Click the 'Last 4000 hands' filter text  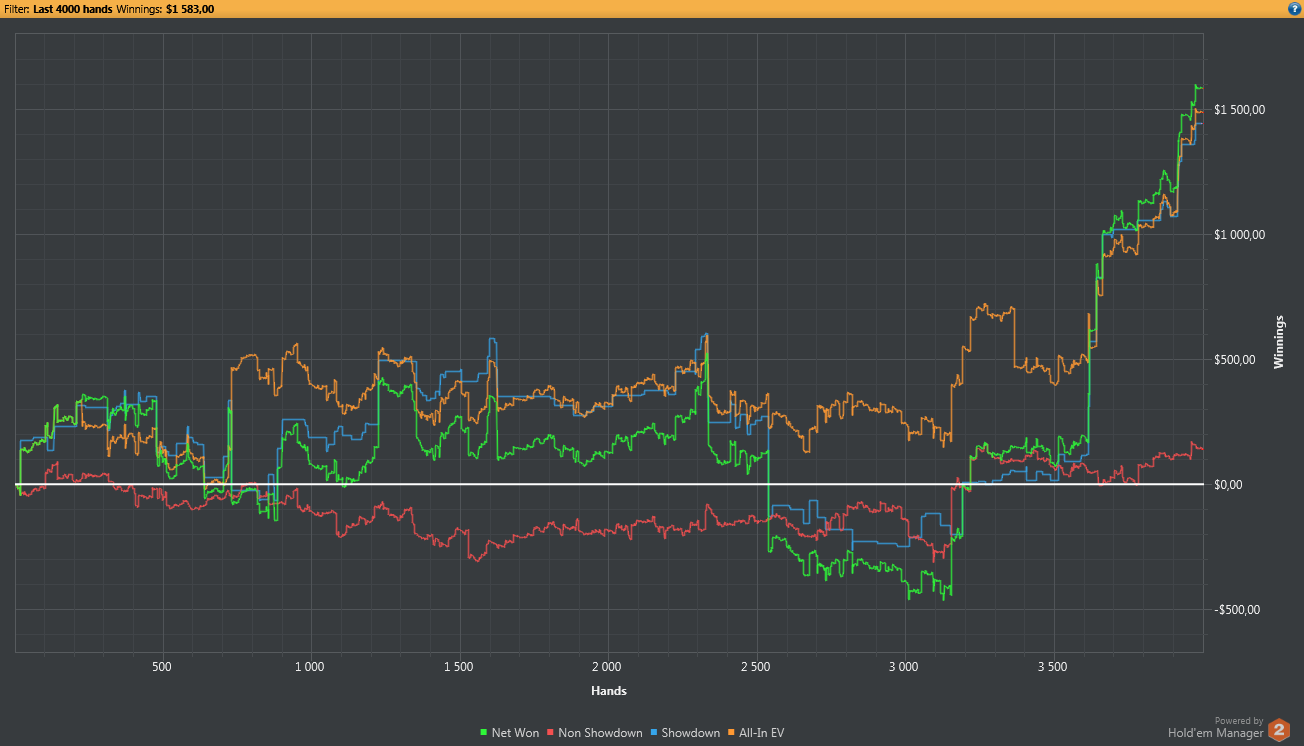click(x=73, y=9)
